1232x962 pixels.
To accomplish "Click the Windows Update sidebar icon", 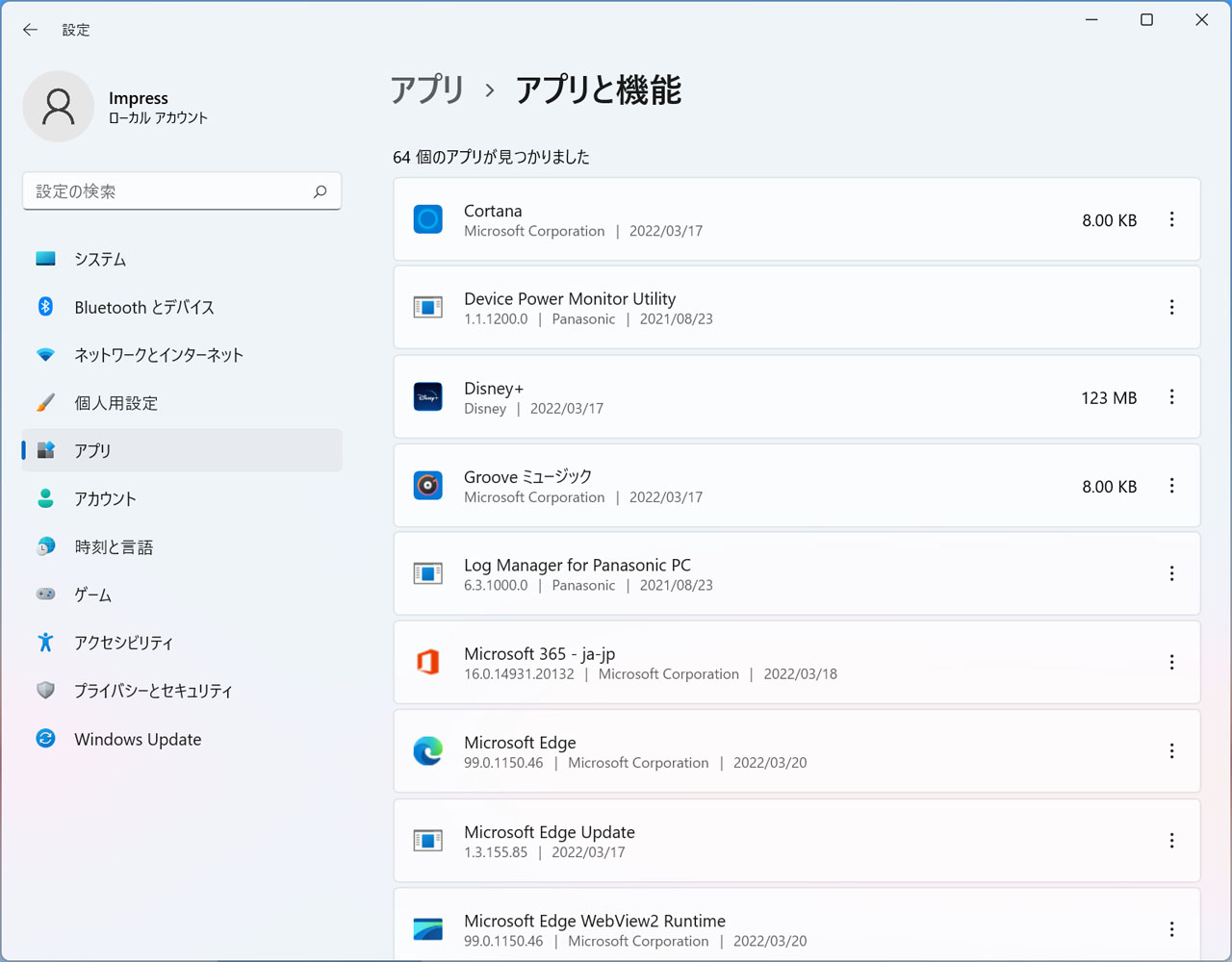I will click(46, 739).
